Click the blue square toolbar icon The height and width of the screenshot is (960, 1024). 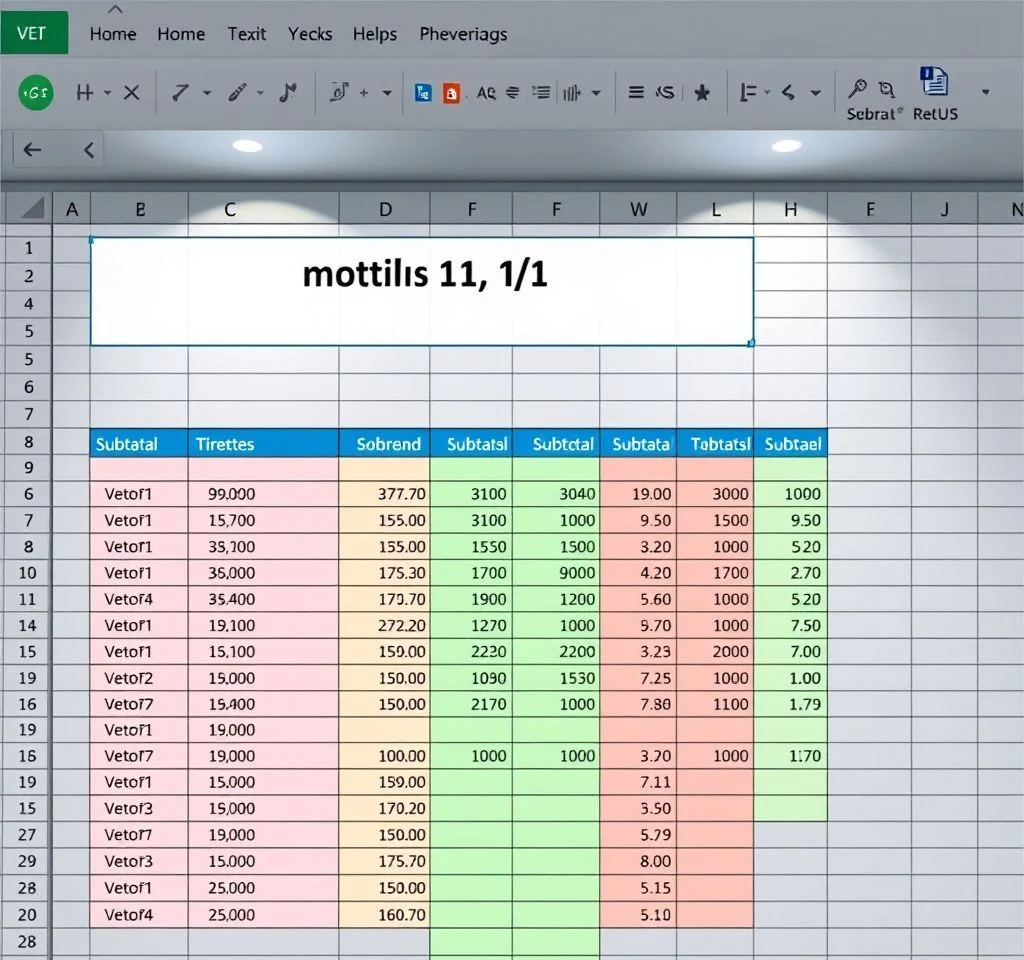pyautogui.click(x=423, y=93)
